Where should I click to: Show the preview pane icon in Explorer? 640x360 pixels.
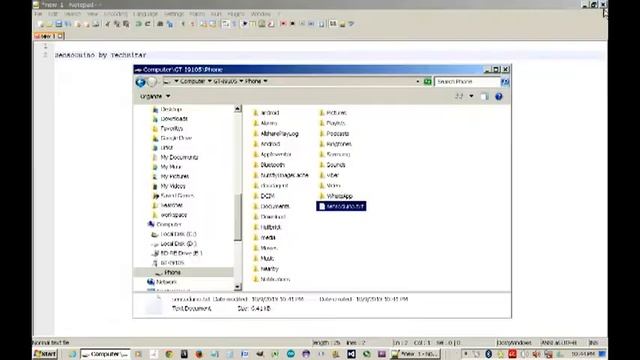[x=484, y=96]
